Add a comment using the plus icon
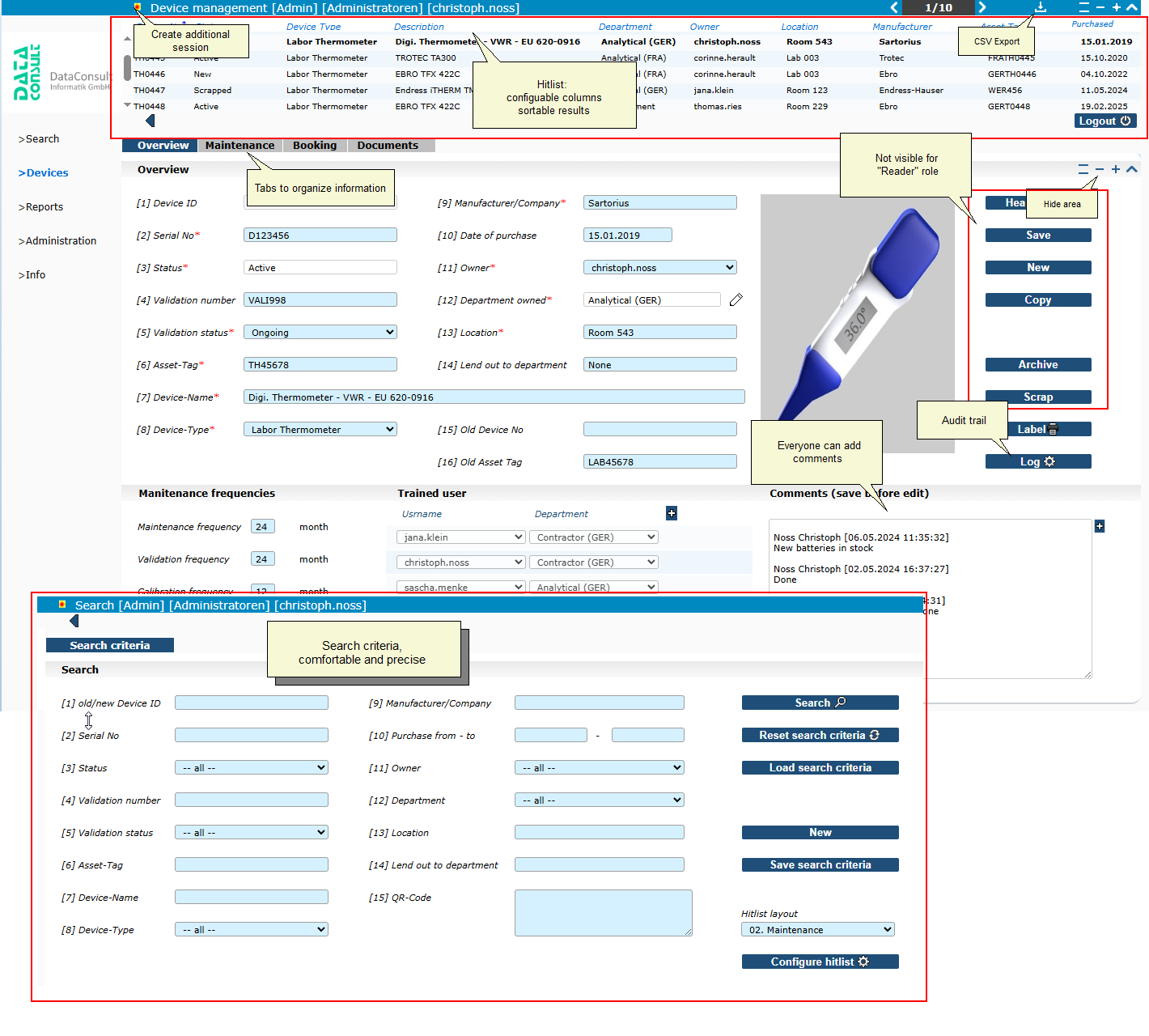The height and width of the screenshot is (1036, 1149). 1100,526
